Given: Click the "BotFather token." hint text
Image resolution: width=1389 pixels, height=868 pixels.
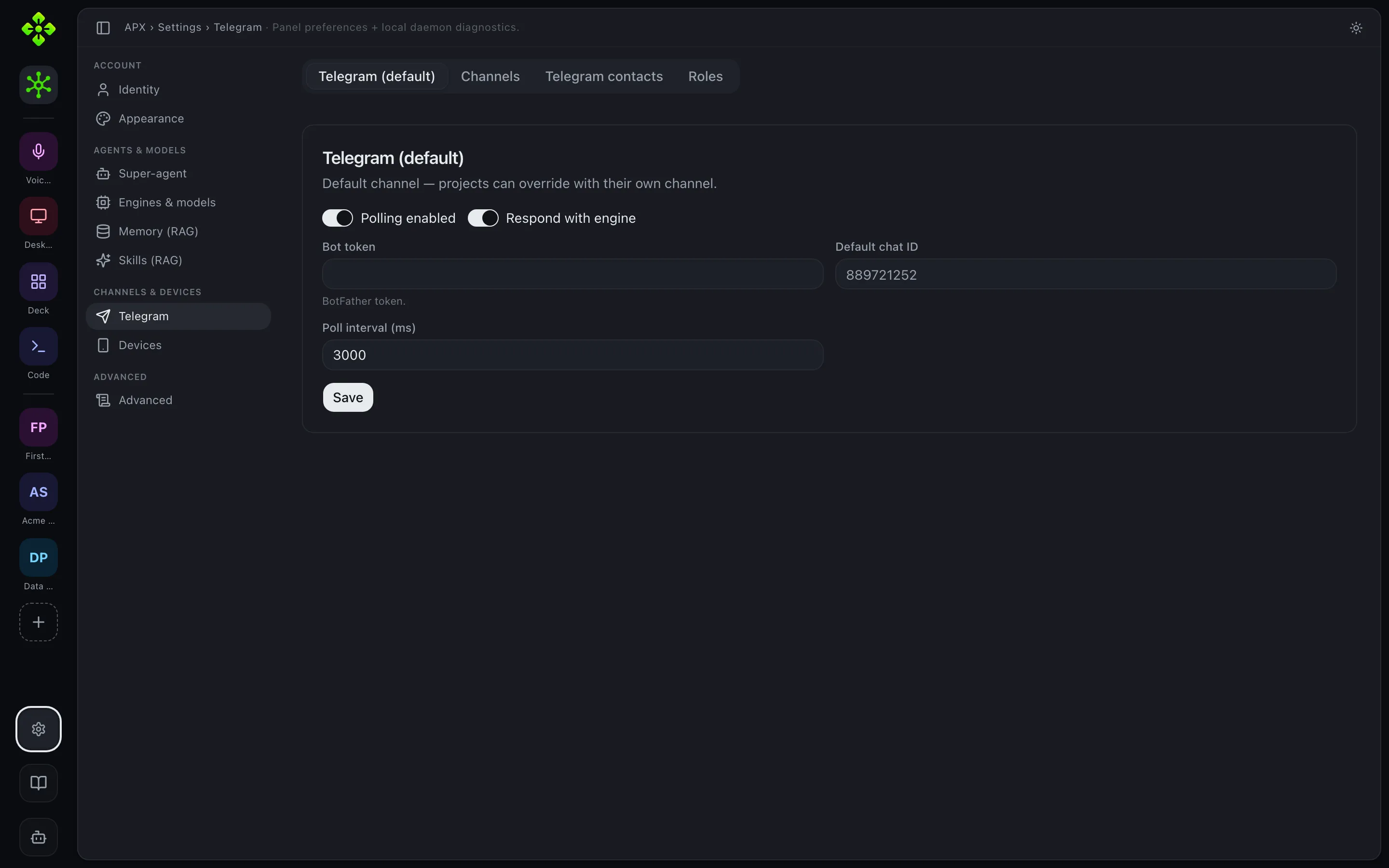Looking at the screenshot, I should click(364, 301).
